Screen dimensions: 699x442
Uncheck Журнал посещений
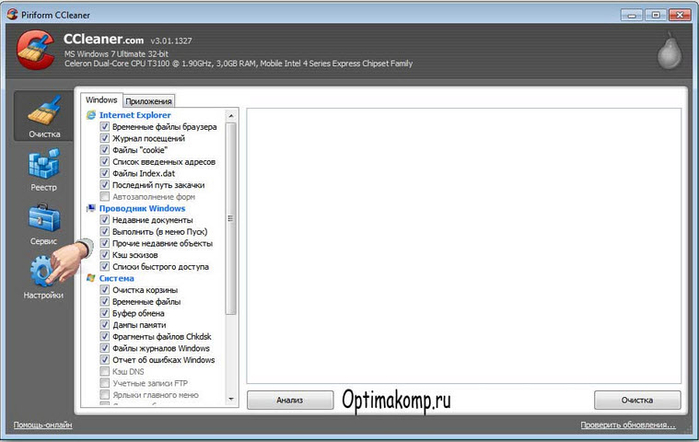(104, 138)
